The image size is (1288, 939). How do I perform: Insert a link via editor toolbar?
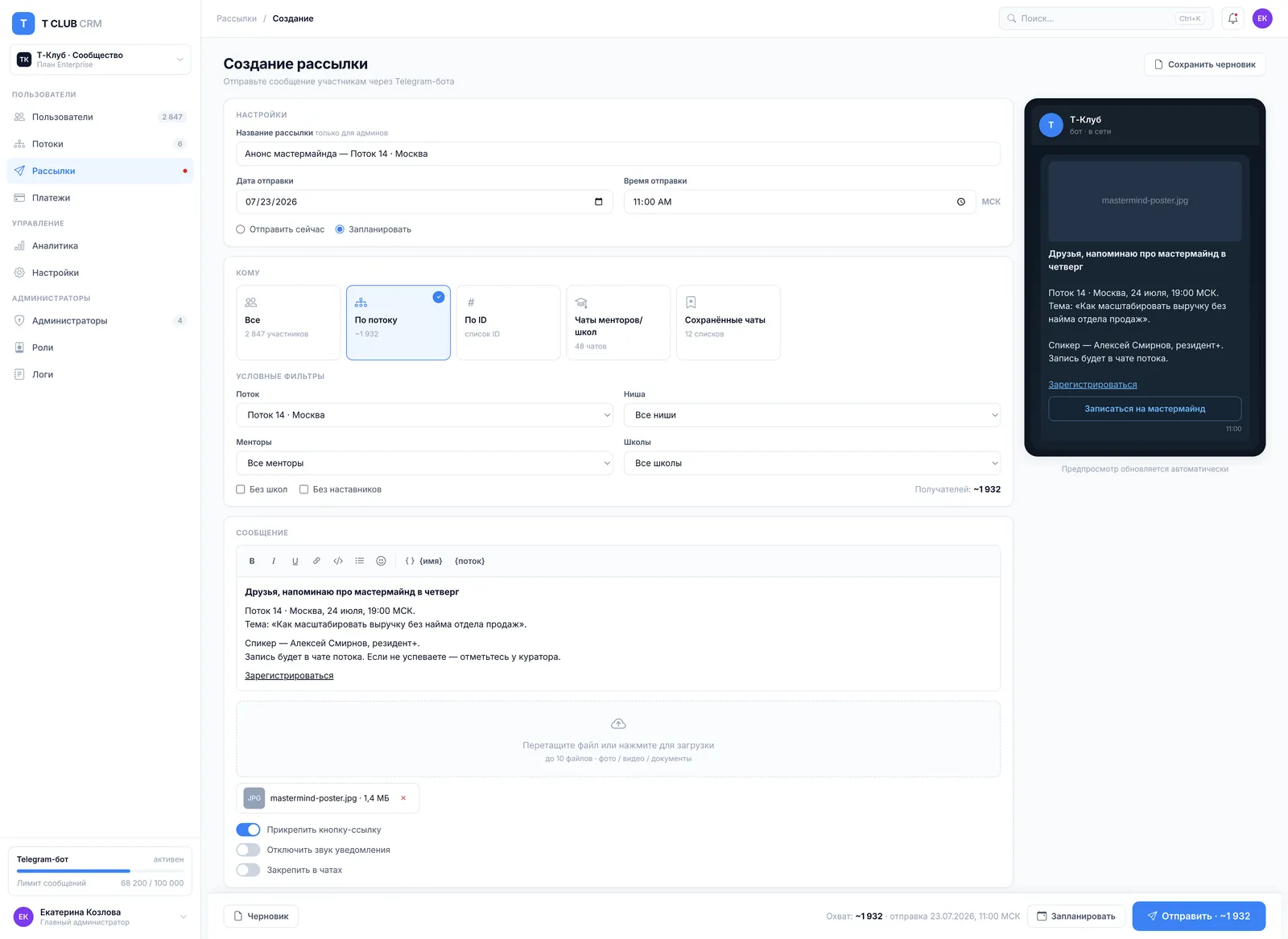[316, 561]
